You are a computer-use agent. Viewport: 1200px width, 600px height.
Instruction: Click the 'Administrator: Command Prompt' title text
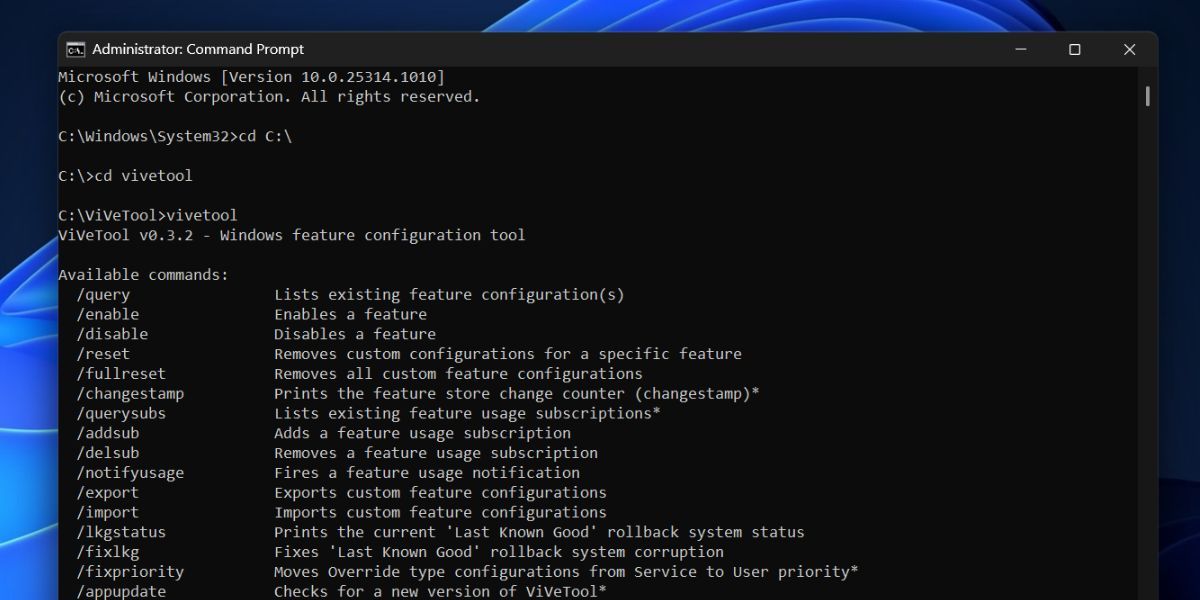pyautogui.click(x=198, y=49)
